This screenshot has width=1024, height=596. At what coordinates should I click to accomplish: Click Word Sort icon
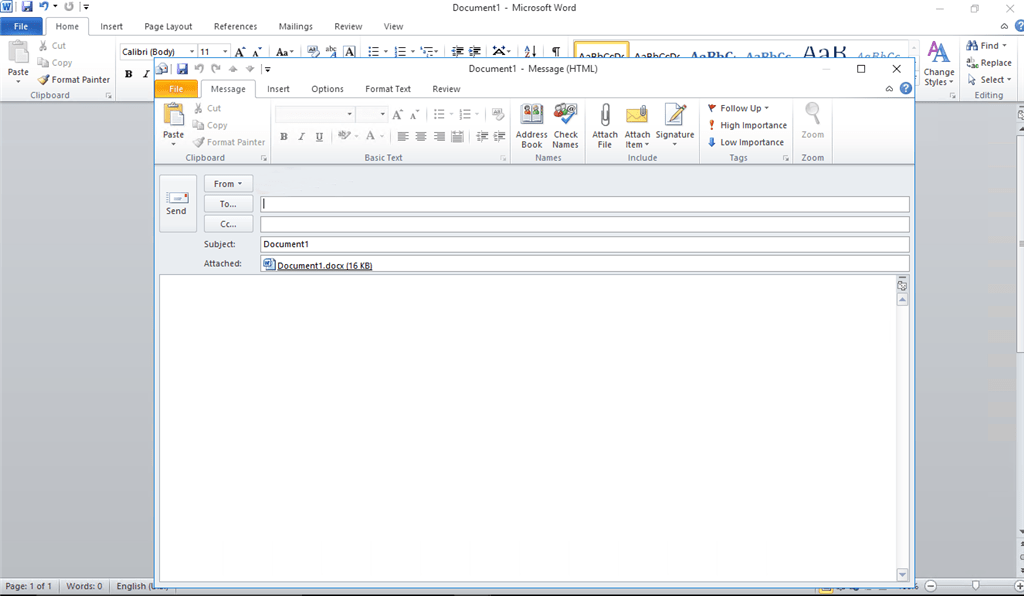pos(530,52)
